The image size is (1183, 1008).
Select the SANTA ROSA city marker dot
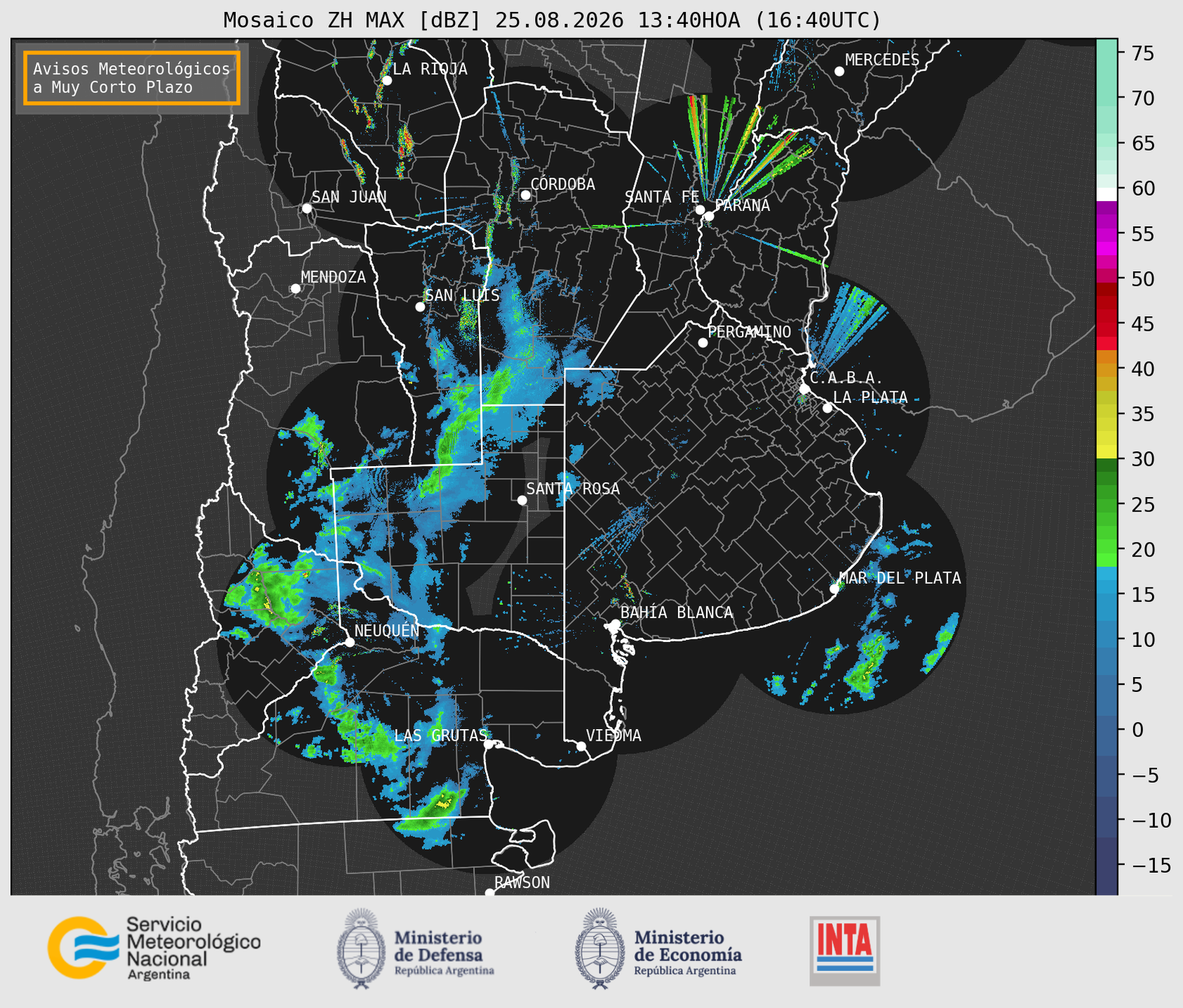click(522, 500)
